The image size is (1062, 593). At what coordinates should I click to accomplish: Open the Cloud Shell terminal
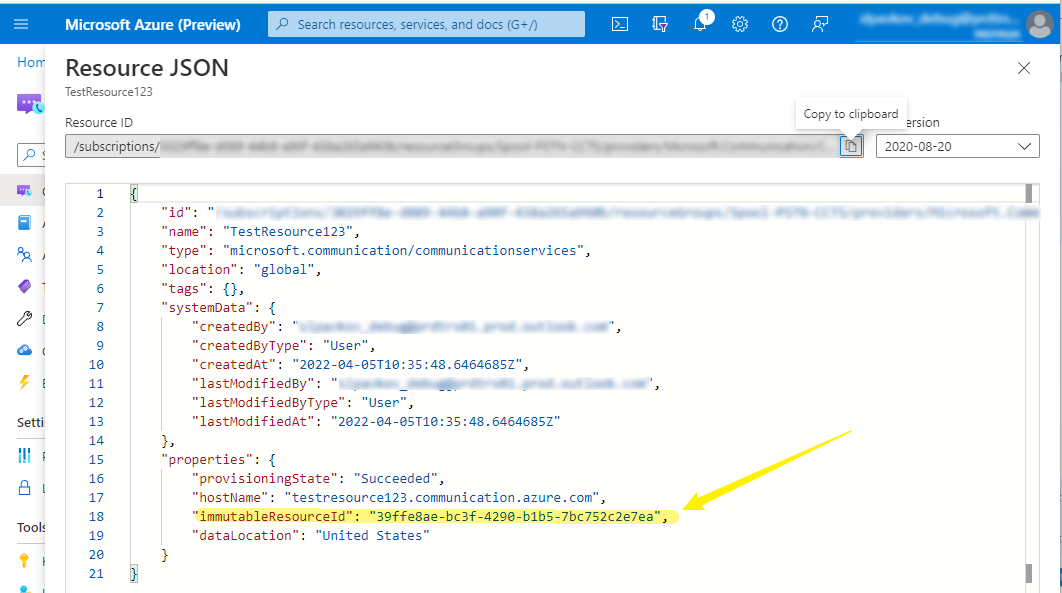[619, 24]
